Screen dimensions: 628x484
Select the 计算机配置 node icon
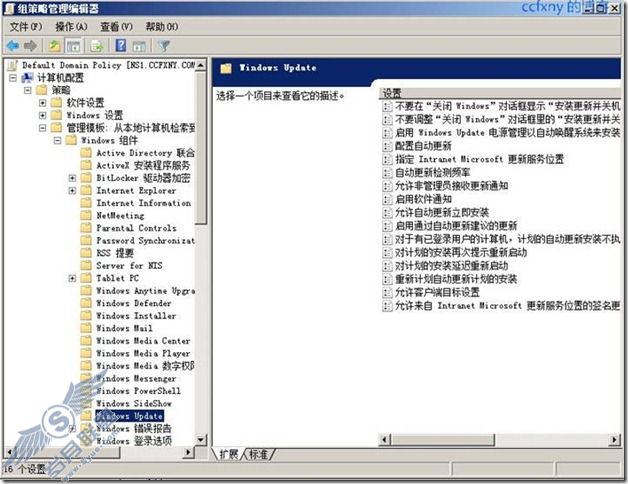pyautogui.click(x=27, y=78)
